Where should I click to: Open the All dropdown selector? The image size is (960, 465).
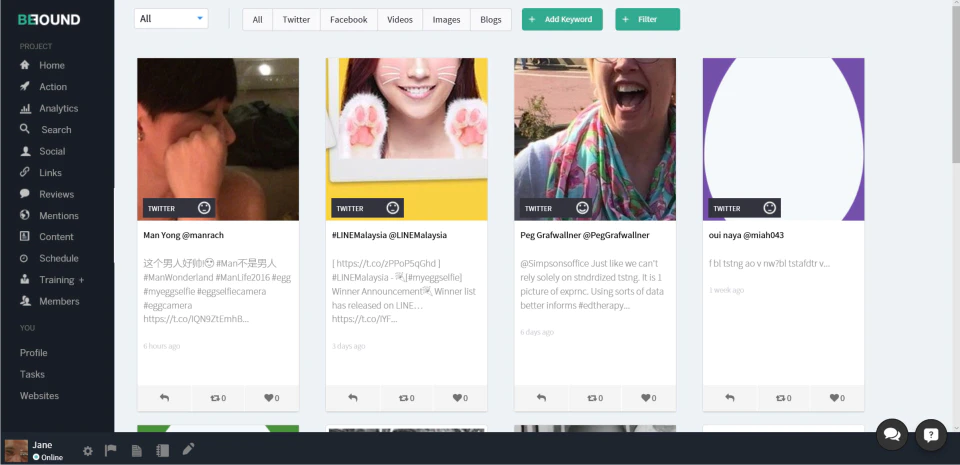coord(171,19)
